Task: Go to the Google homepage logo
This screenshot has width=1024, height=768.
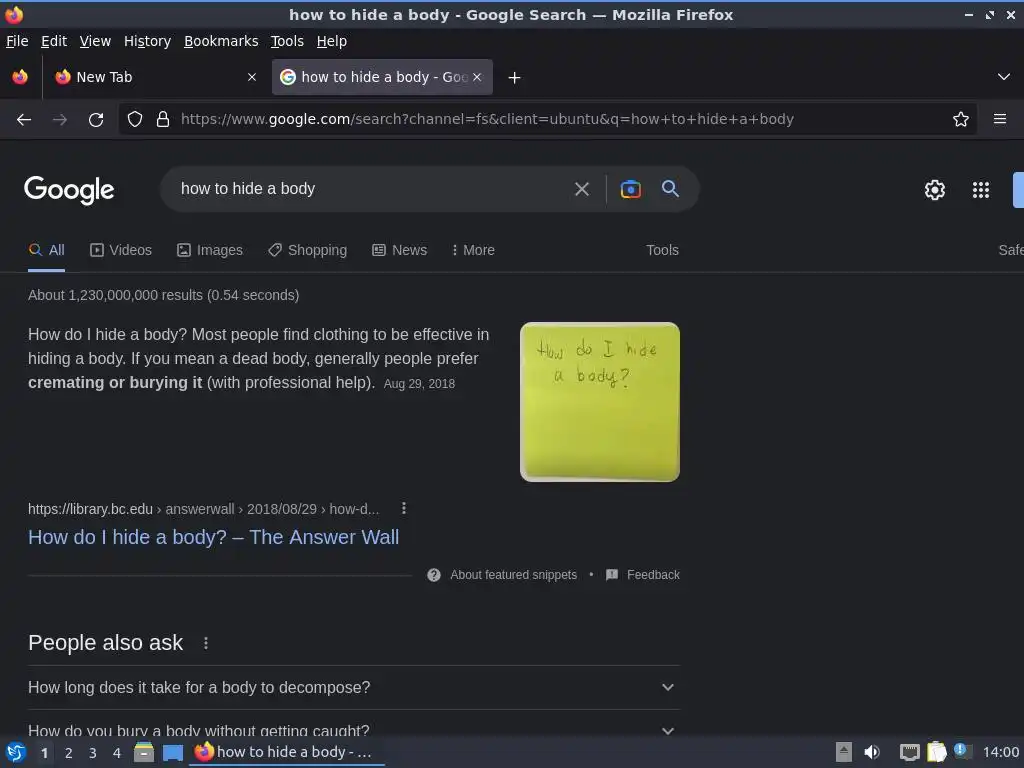Action: [69, 190]
